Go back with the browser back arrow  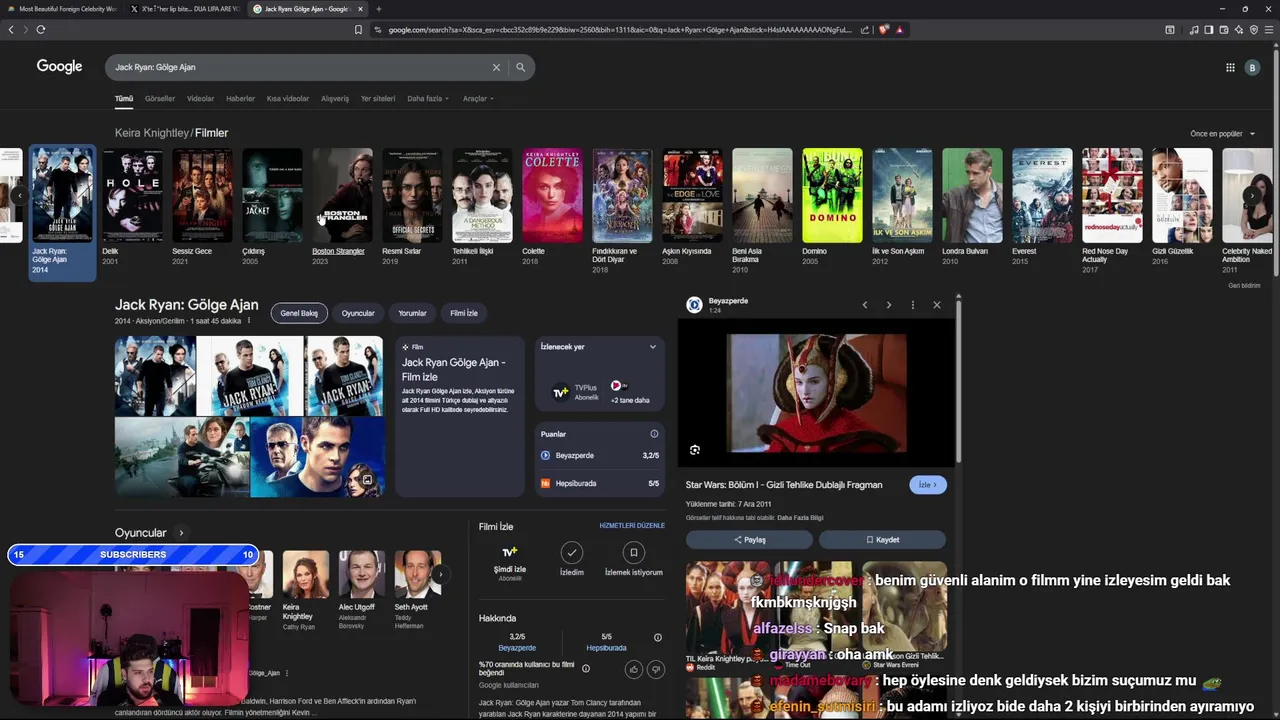click(11, 30)
